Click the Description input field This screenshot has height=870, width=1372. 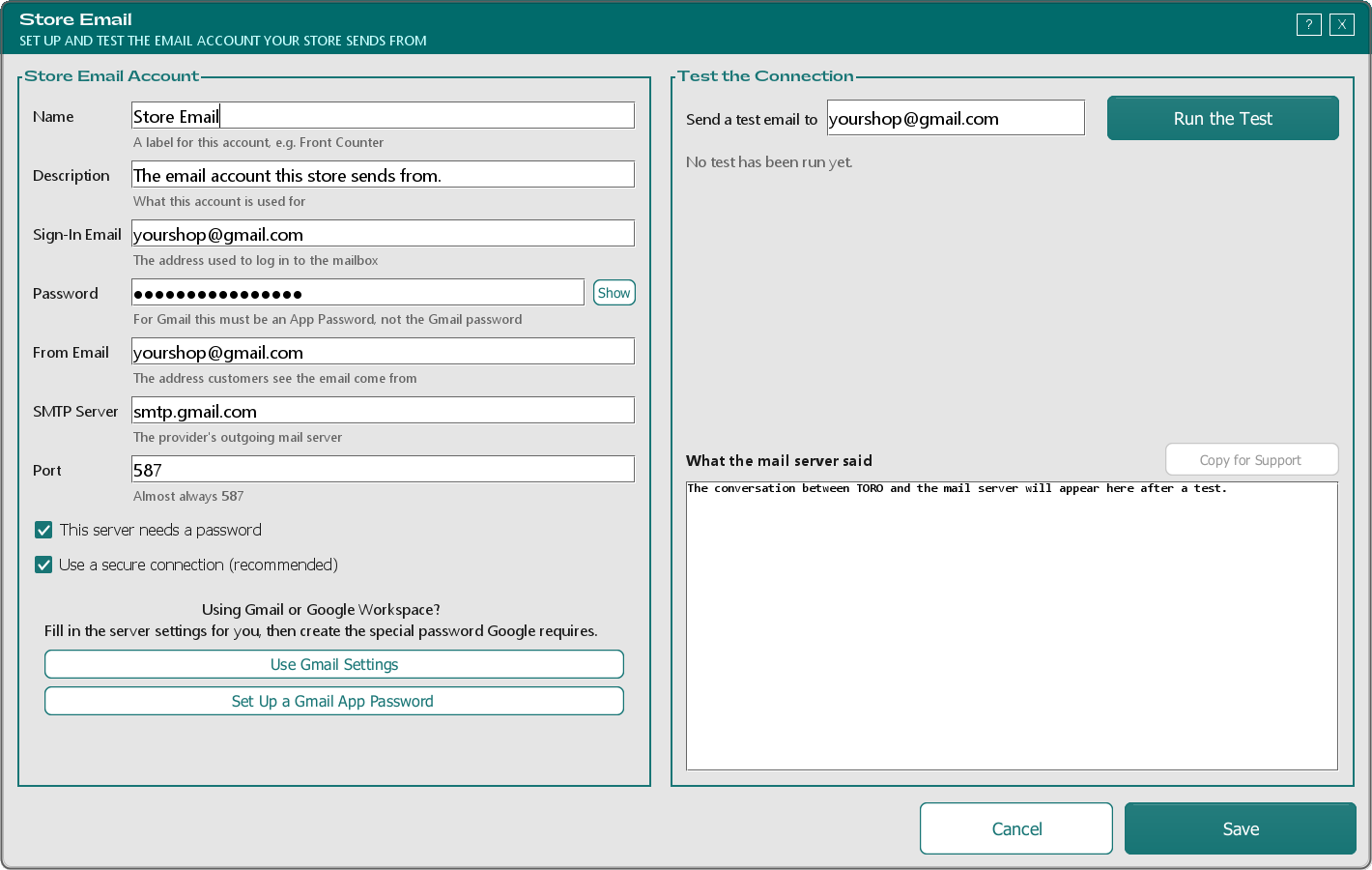(x=383, y=175)
